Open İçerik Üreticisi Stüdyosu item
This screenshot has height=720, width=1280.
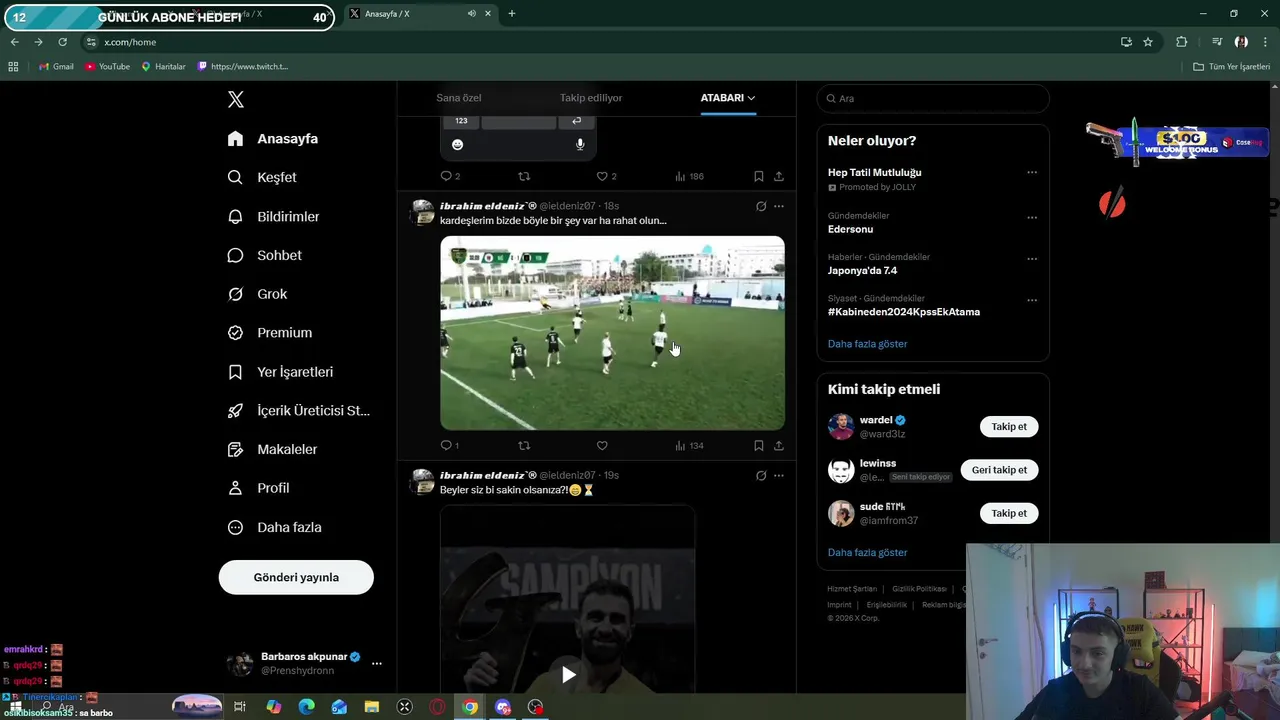tap(298, 411)
